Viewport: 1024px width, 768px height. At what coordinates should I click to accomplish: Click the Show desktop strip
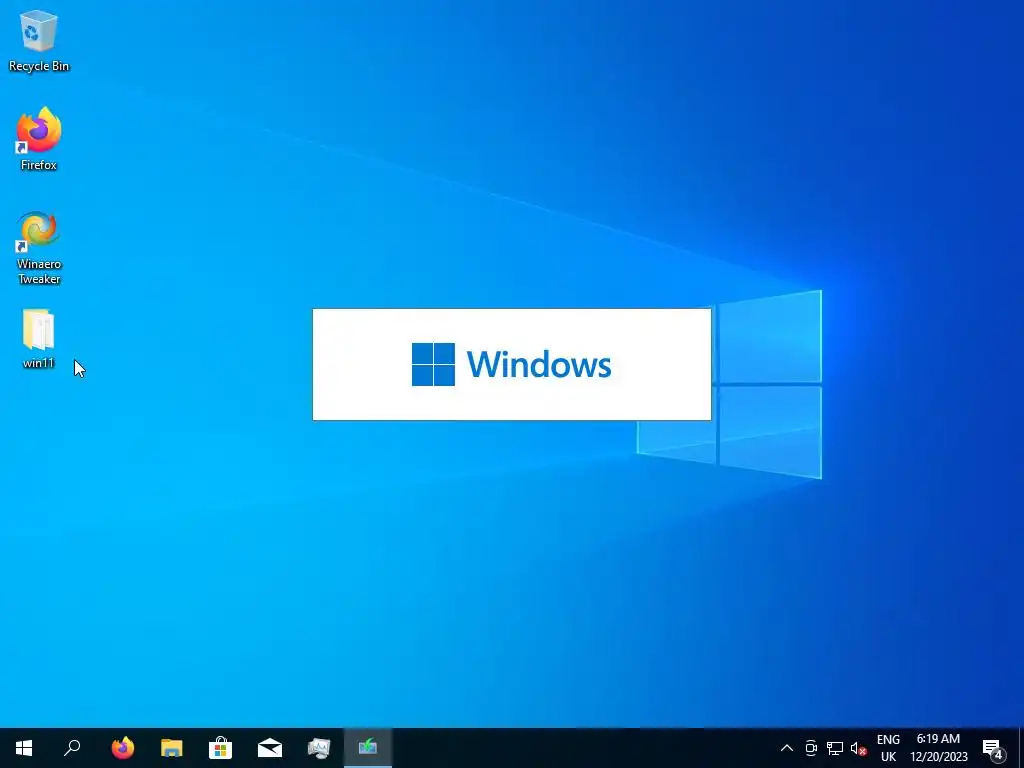[1021, 748]
